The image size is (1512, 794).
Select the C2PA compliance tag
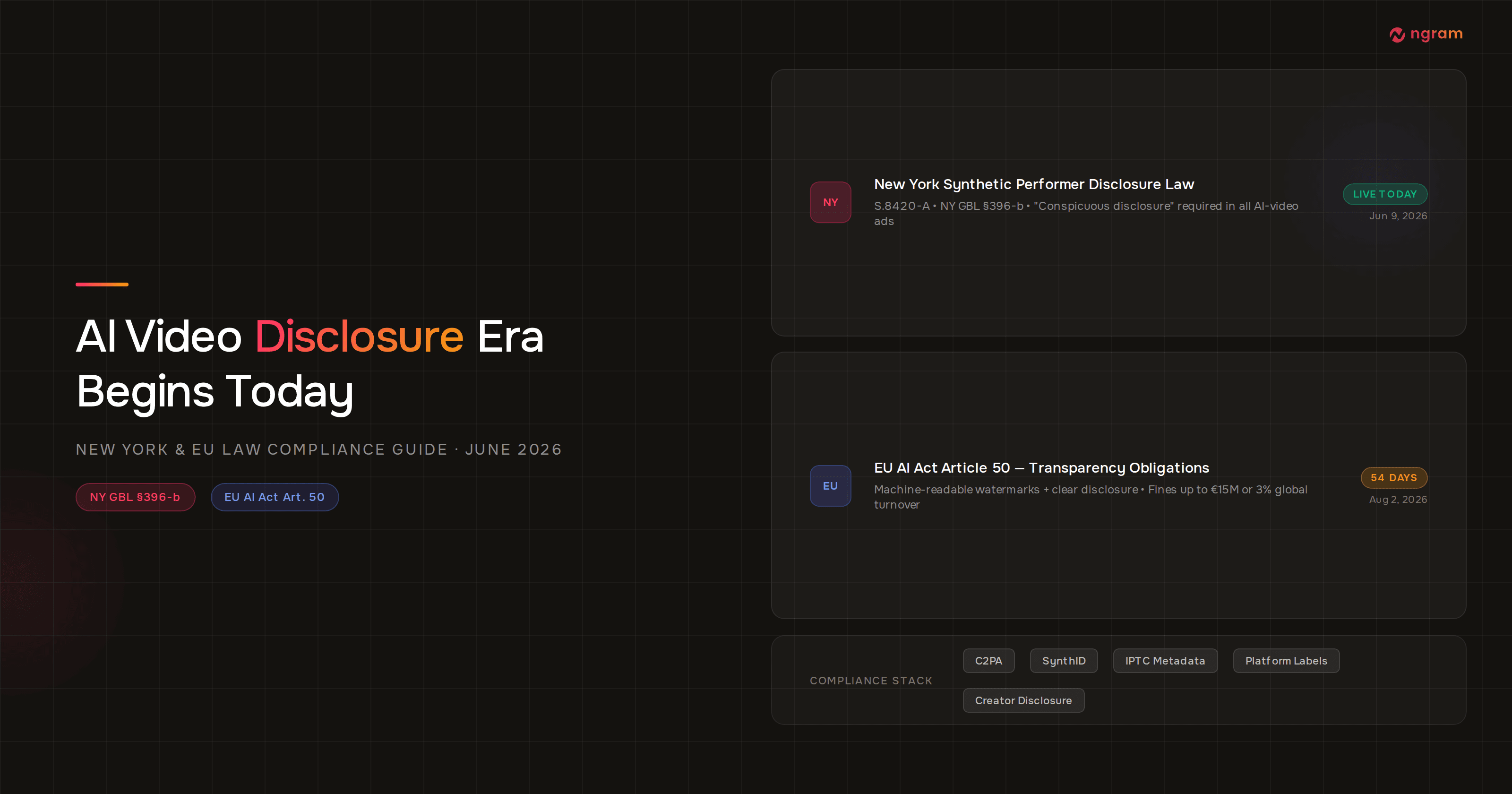(x=988, y=661)
